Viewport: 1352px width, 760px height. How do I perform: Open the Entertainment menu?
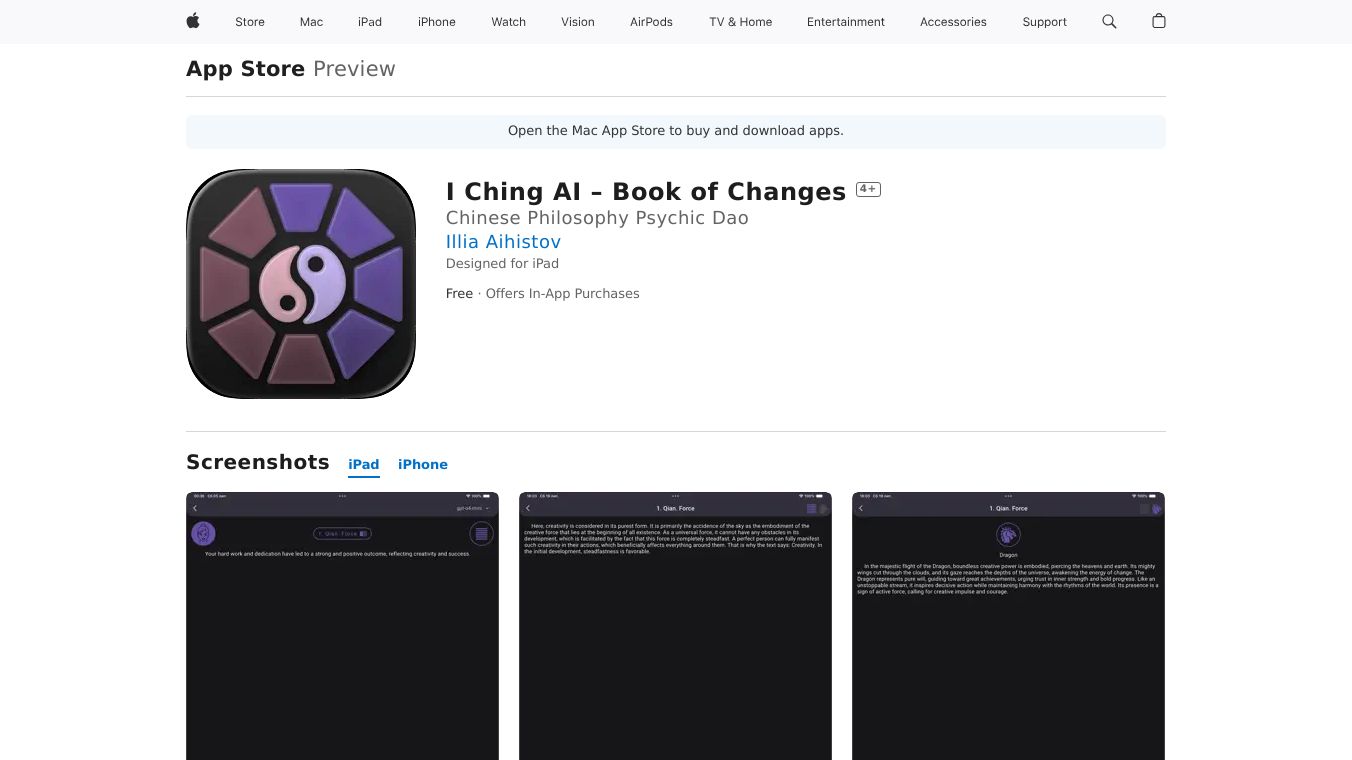pyautogui.click(x=846, y=22)
